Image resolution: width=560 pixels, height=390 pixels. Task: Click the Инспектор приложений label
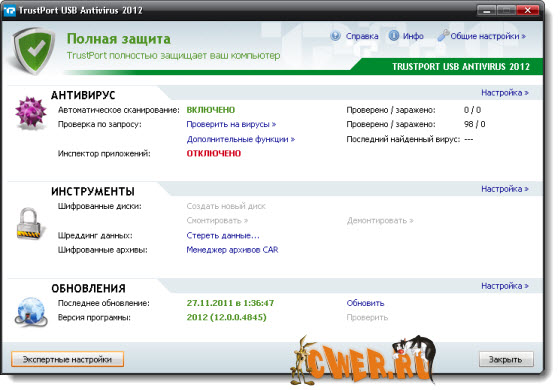click(104, 154)
